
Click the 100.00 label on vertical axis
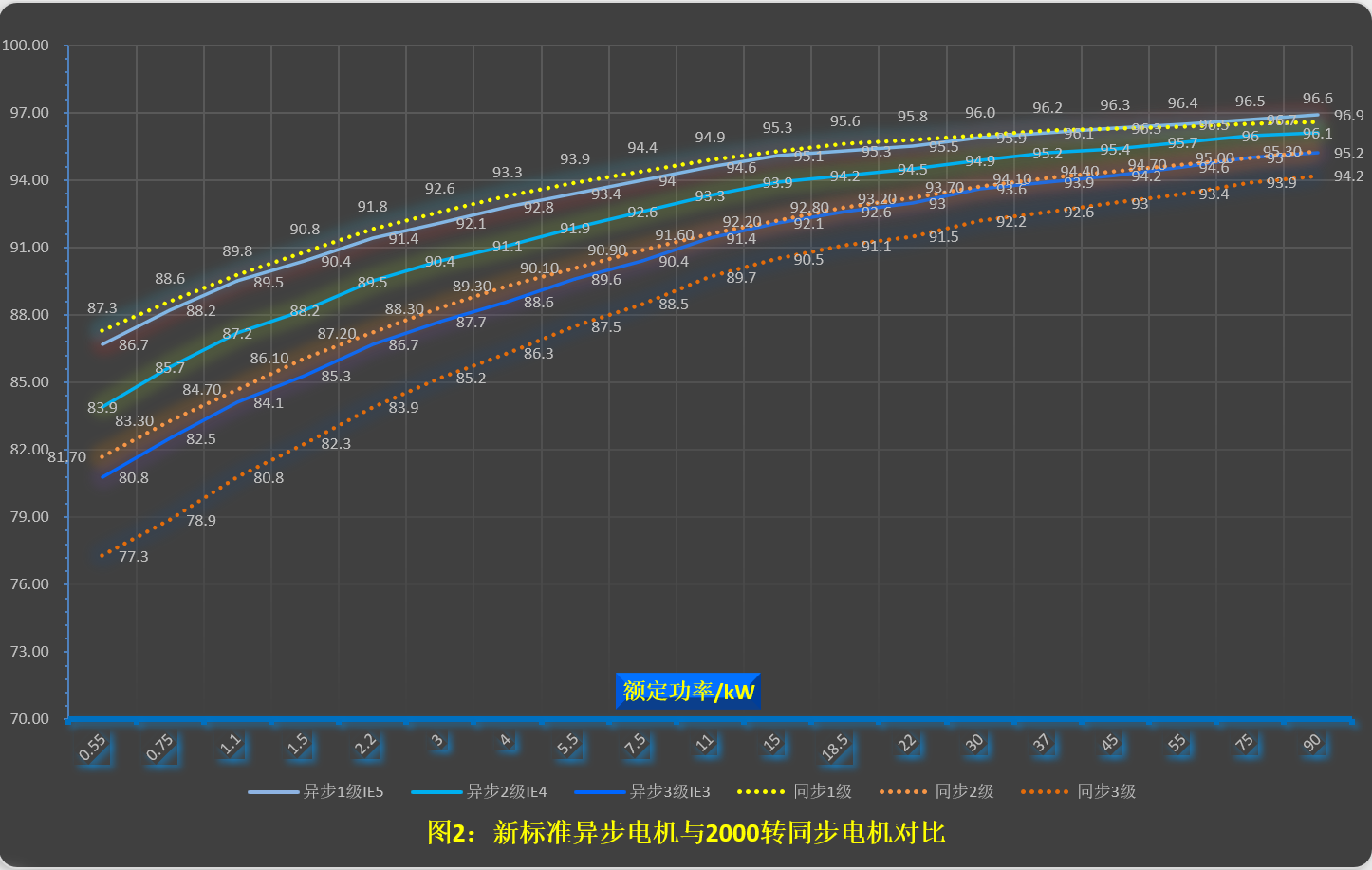click(x=26, y=46)
